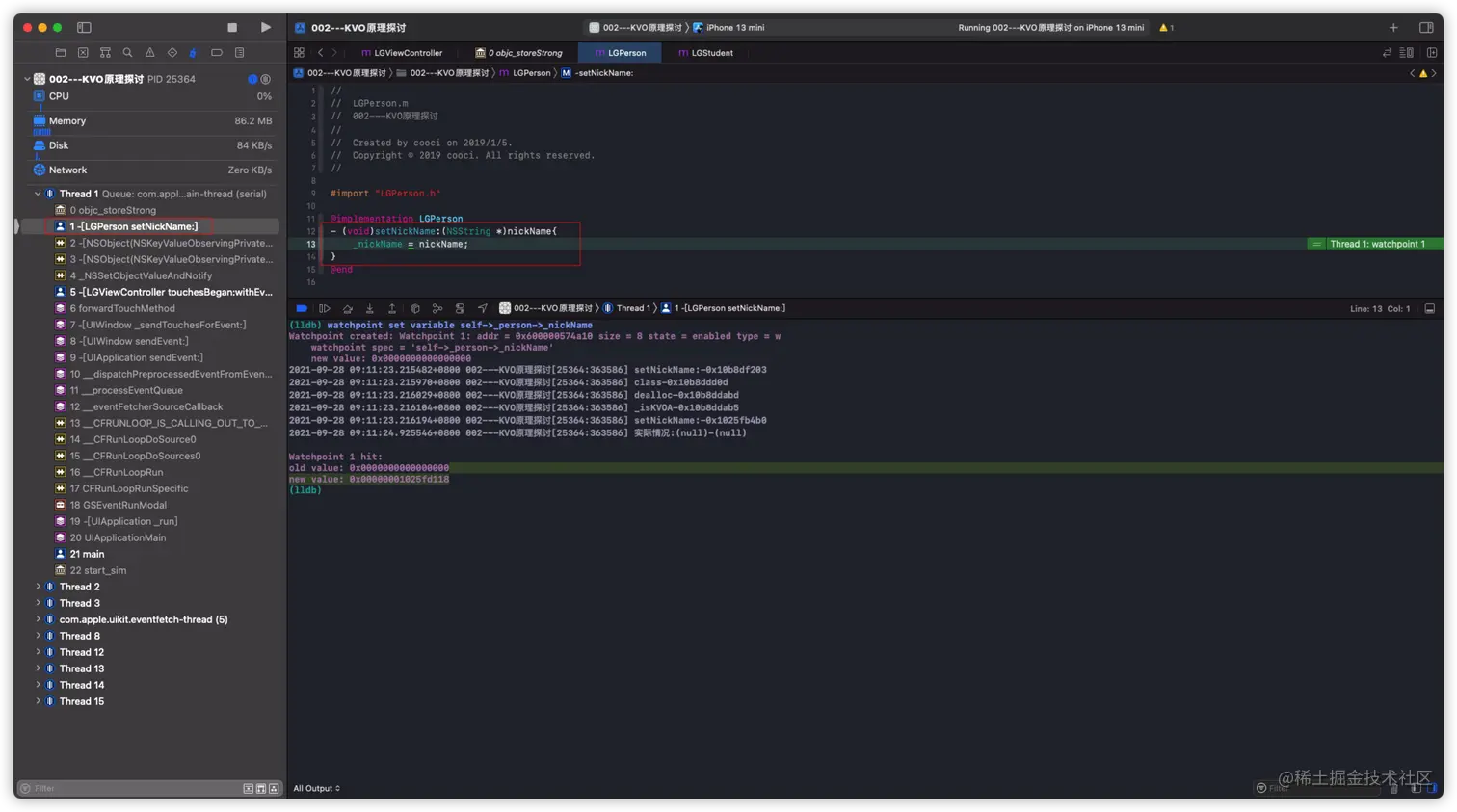Click the Step Into button
Screen dimensions: 1457x812
(369, 309)
